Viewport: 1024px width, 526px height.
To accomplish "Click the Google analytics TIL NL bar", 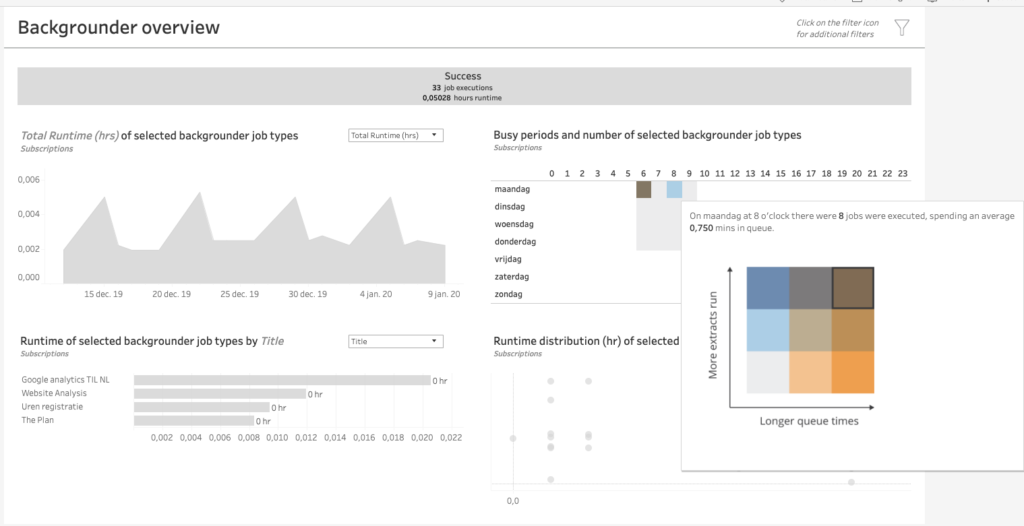I will [282, 380].
